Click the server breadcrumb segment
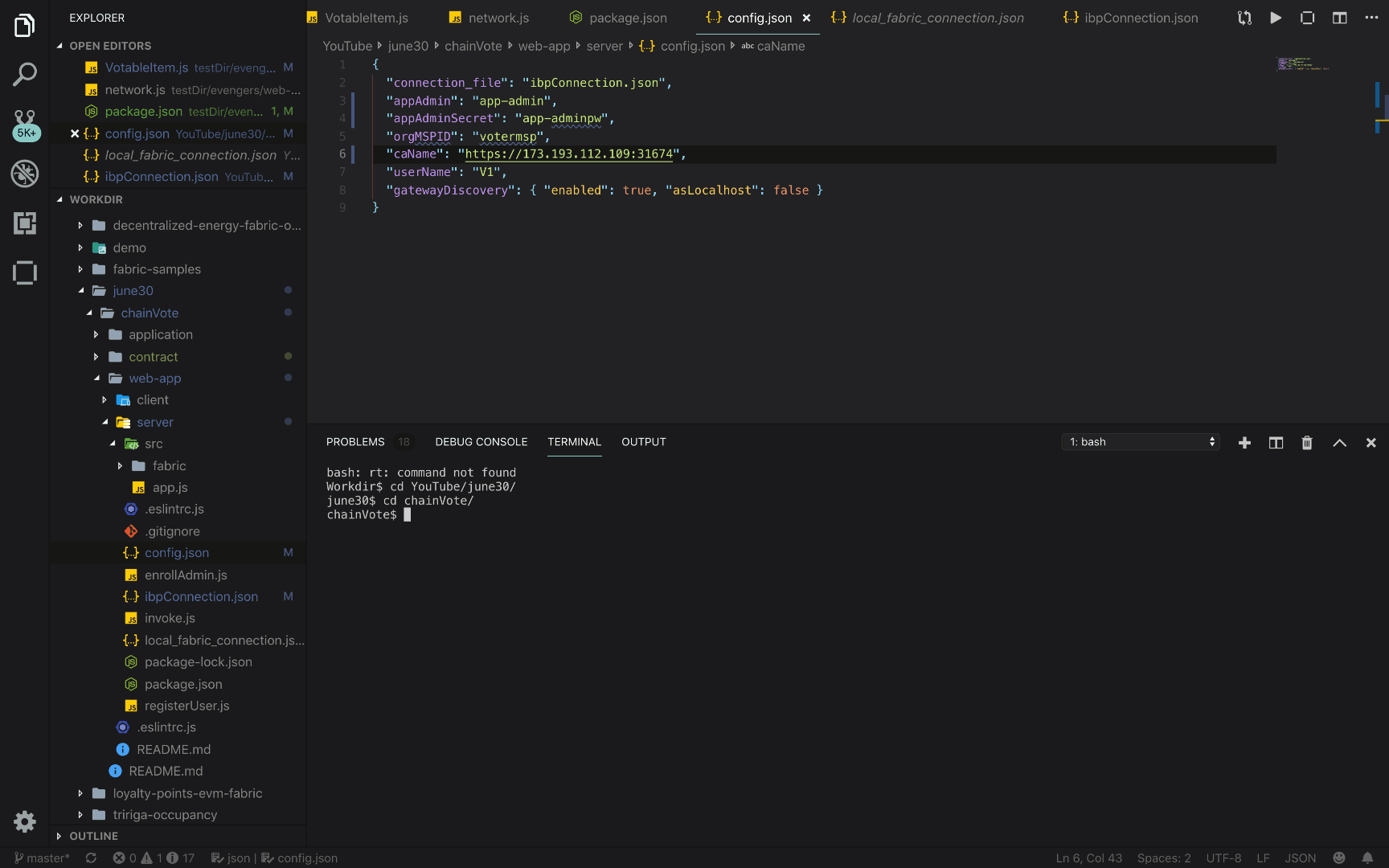Image resolution: width=1389 pixels, height=868 pixels. tap(604, 46)
